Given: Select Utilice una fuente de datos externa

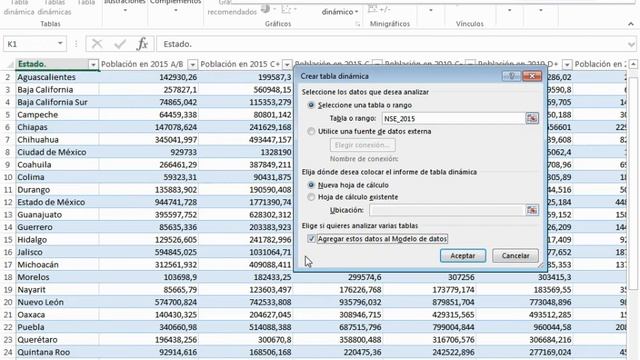Looking at the screenshot, I should [311, 131].
